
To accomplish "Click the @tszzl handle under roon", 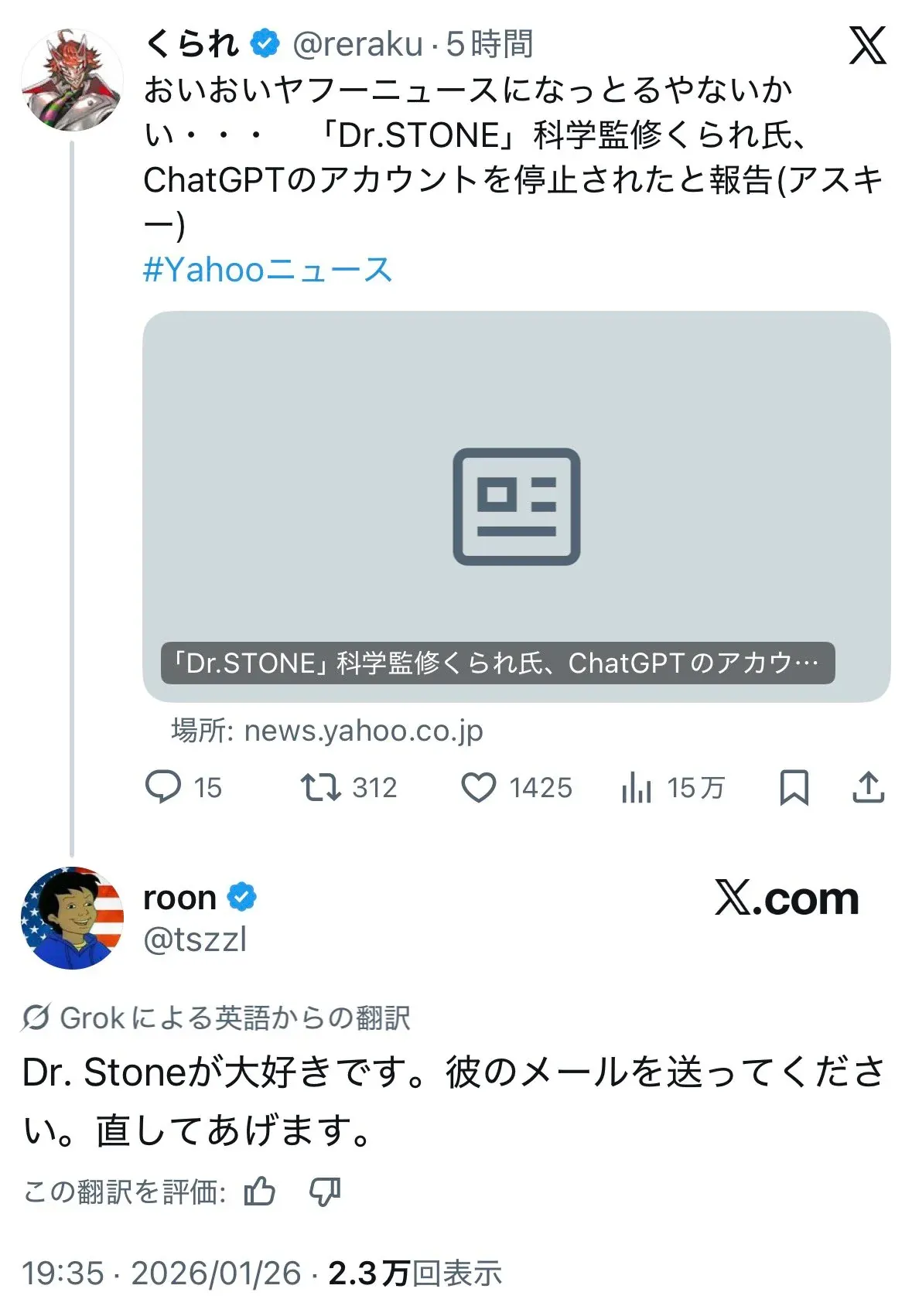I will (196, 940).
